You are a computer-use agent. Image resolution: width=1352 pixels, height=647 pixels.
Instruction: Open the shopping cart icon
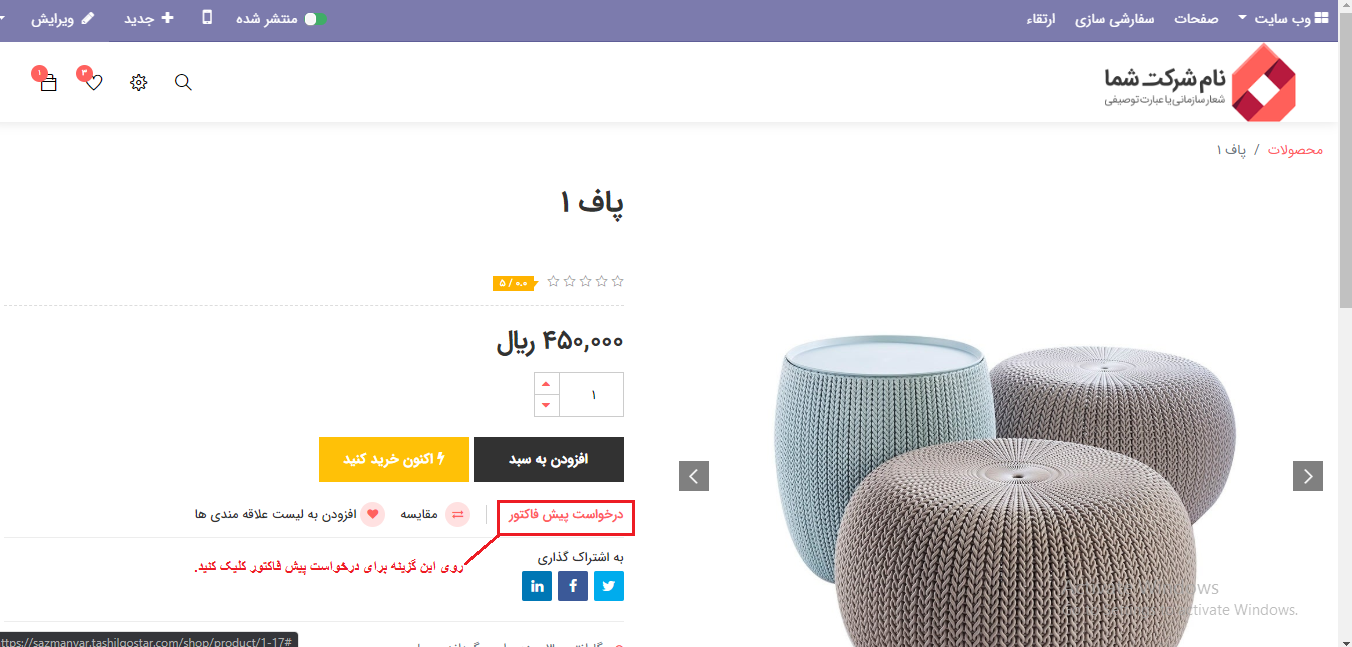[48, 83]
